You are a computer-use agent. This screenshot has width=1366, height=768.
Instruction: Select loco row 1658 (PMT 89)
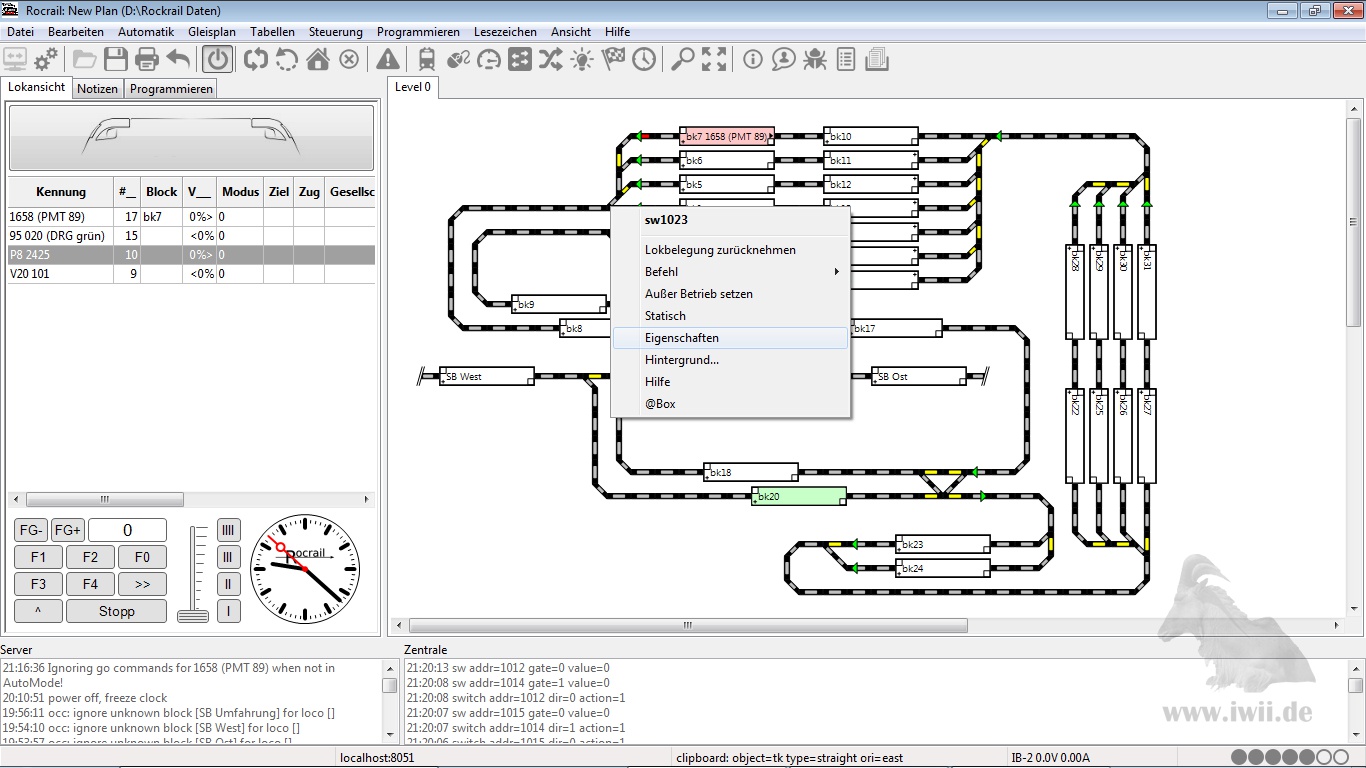[x=191, y=216]
